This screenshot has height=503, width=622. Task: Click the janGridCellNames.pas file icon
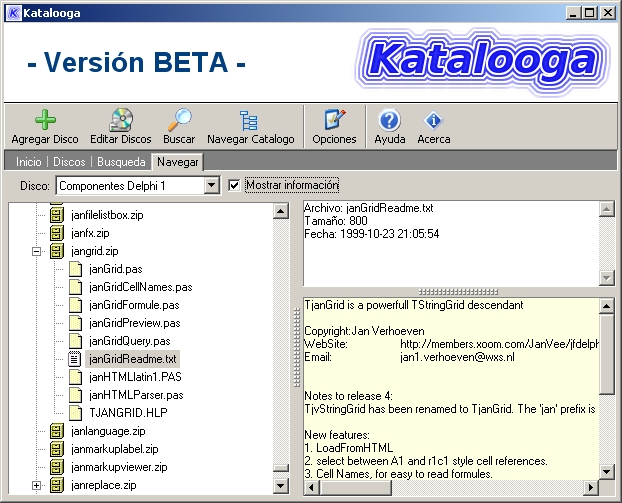point(75,287)
